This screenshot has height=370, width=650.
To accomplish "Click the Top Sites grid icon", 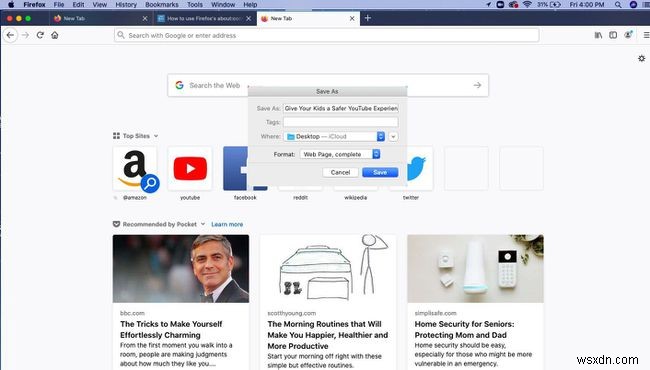I will 116,136.
